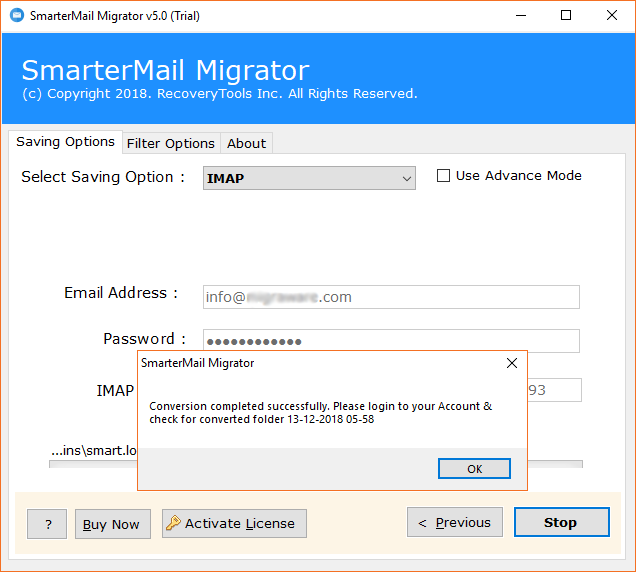This screenshot has width=636, height=572.
Task: Click the Buy Now button
Action: [x=113, y=524]
